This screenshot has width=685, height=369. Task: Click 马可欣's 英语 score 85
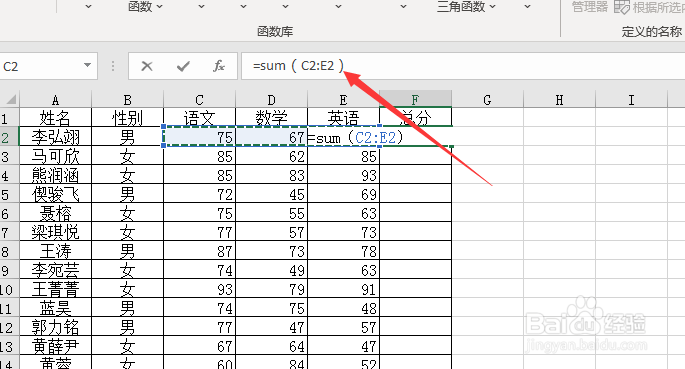[x=343, y=156]
